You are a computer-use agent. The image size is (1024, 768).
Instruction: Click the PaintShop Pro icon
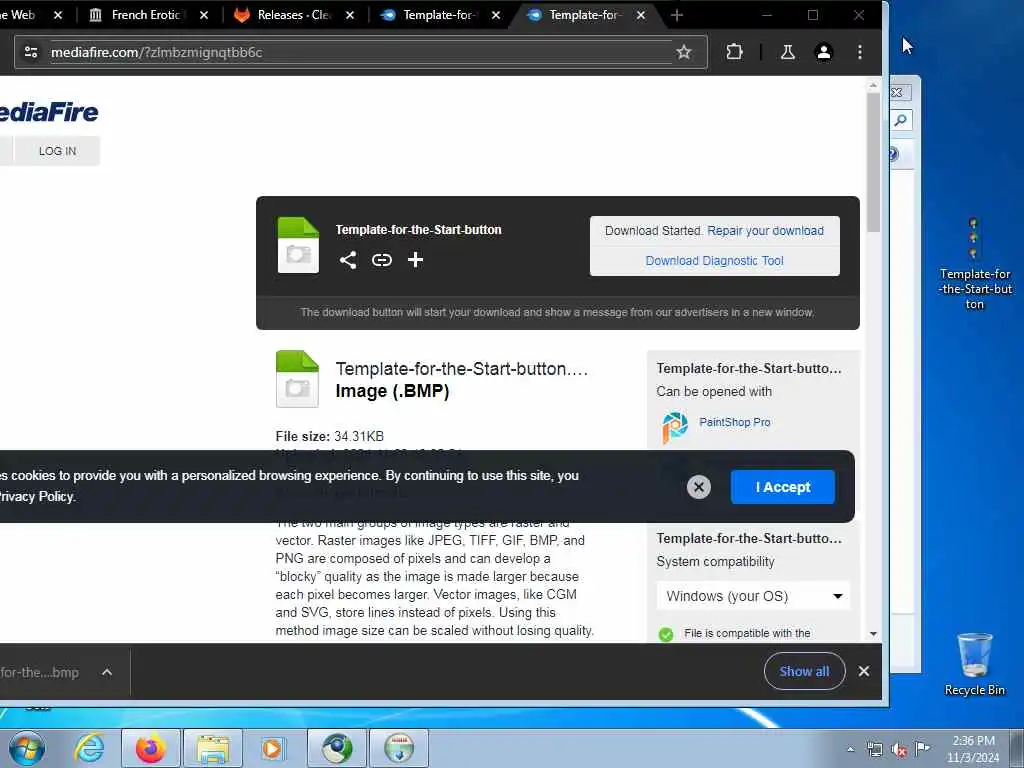pos(675,427)
